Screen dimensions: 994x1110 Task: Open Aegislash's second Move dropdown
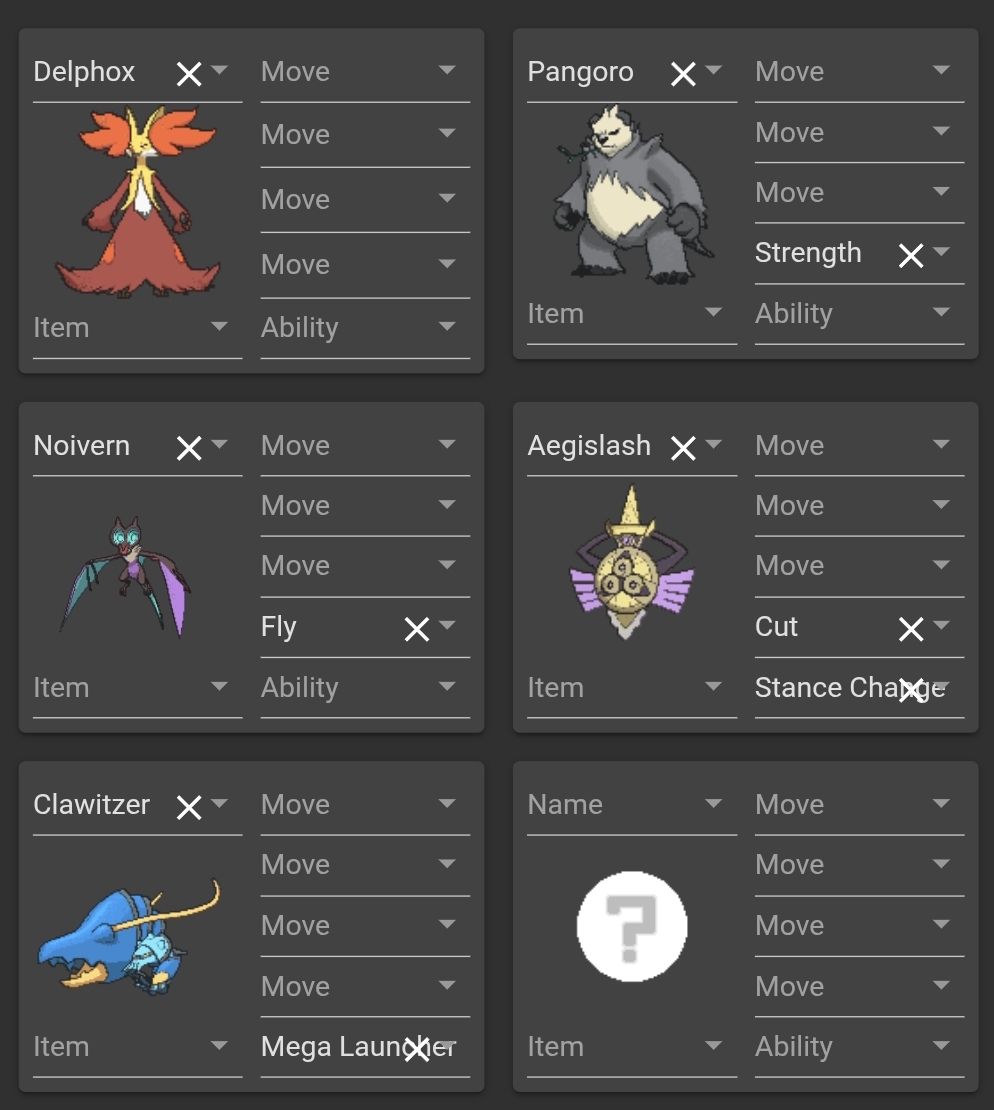859,506
